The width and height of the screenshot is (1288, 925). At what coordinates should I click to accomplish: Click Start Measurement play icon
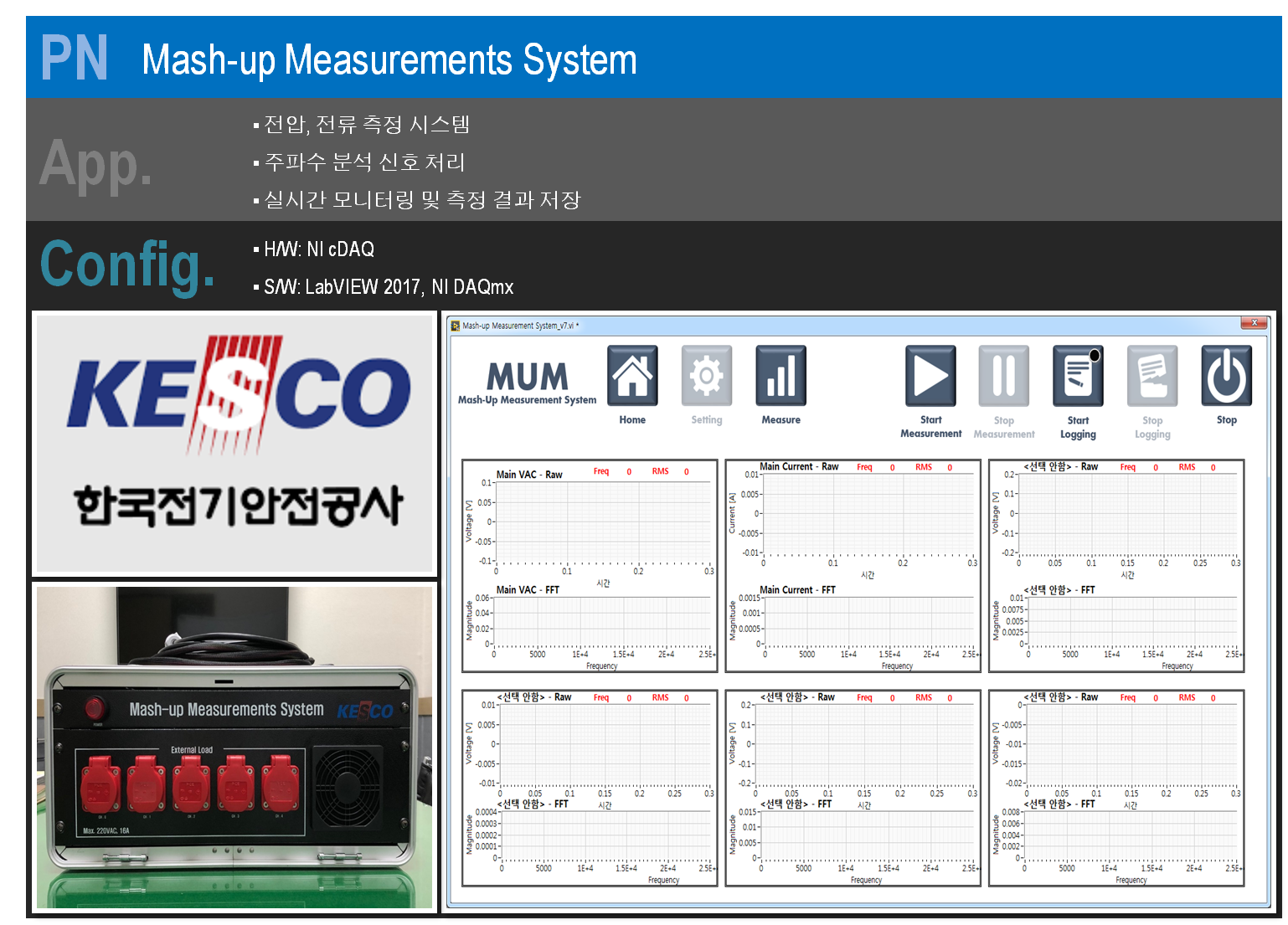[930, 376]
